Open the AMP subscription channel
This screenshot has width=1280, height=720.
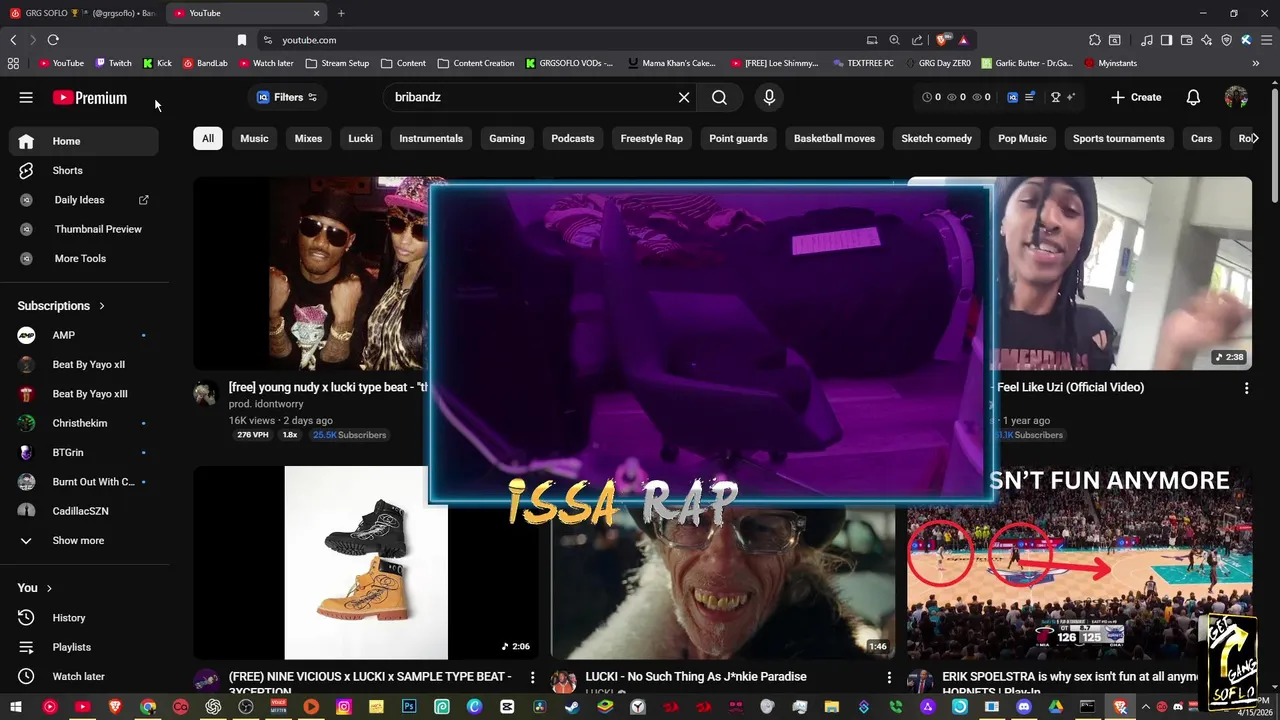click(x=84, y=335)
